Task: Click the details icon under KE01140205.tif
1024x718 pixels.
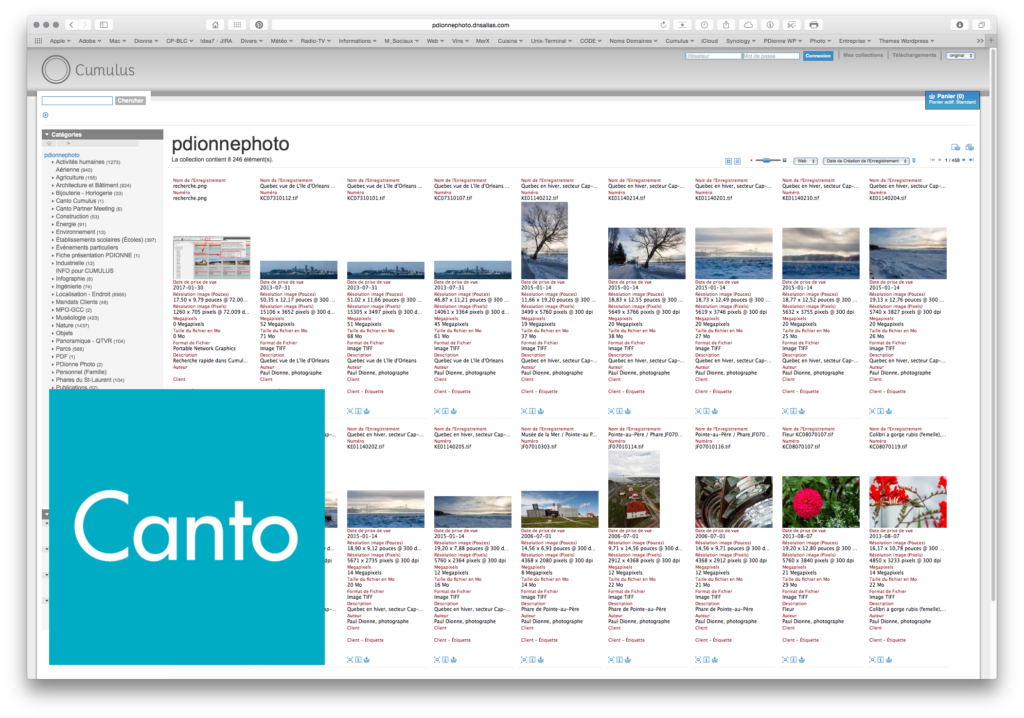Action: pos(445,660)
